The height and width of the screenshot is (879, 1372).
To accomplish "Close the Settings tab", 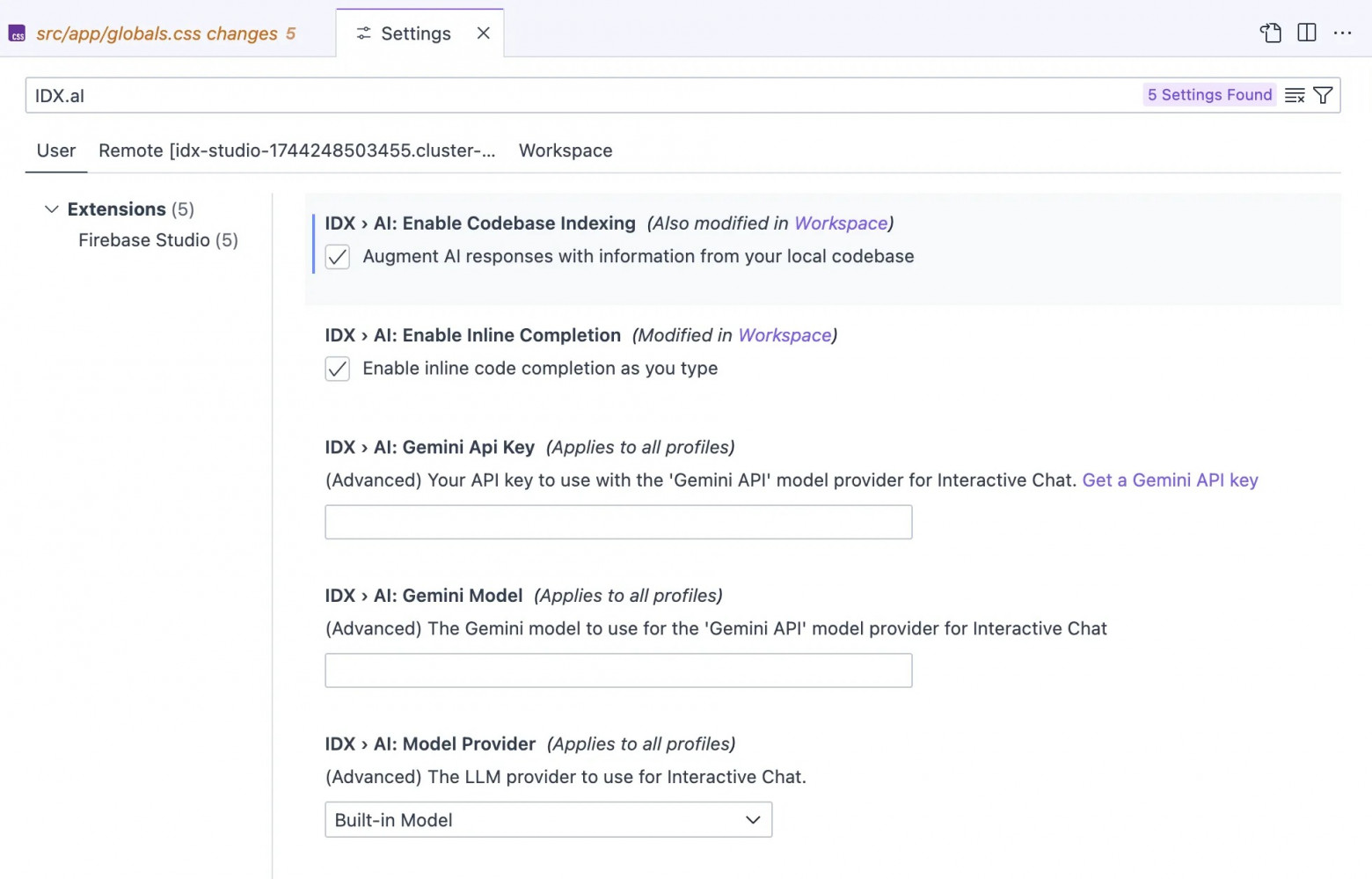I will pos(483,33).
